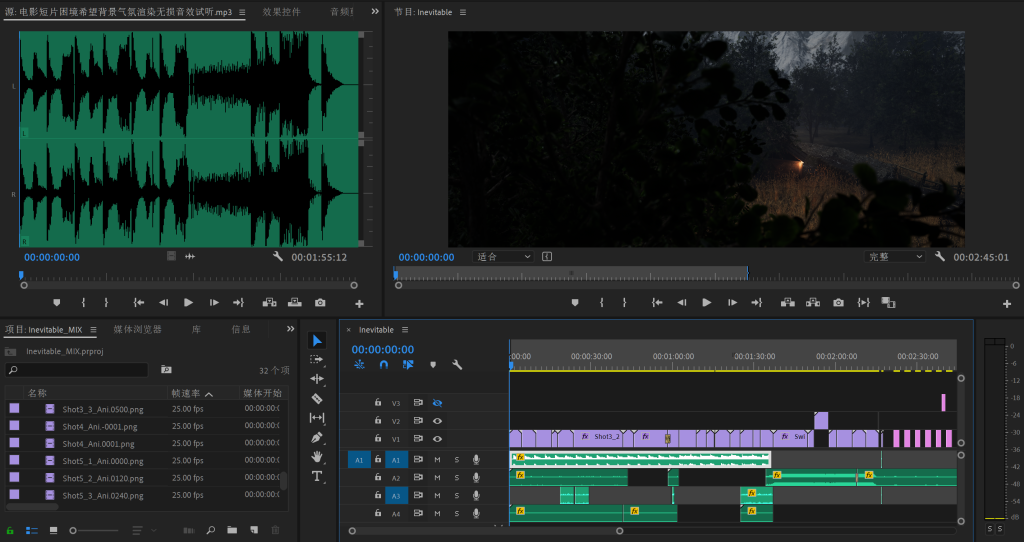
Task: Toggle snap in timeline magnet icon
Action: coord(384,365)
